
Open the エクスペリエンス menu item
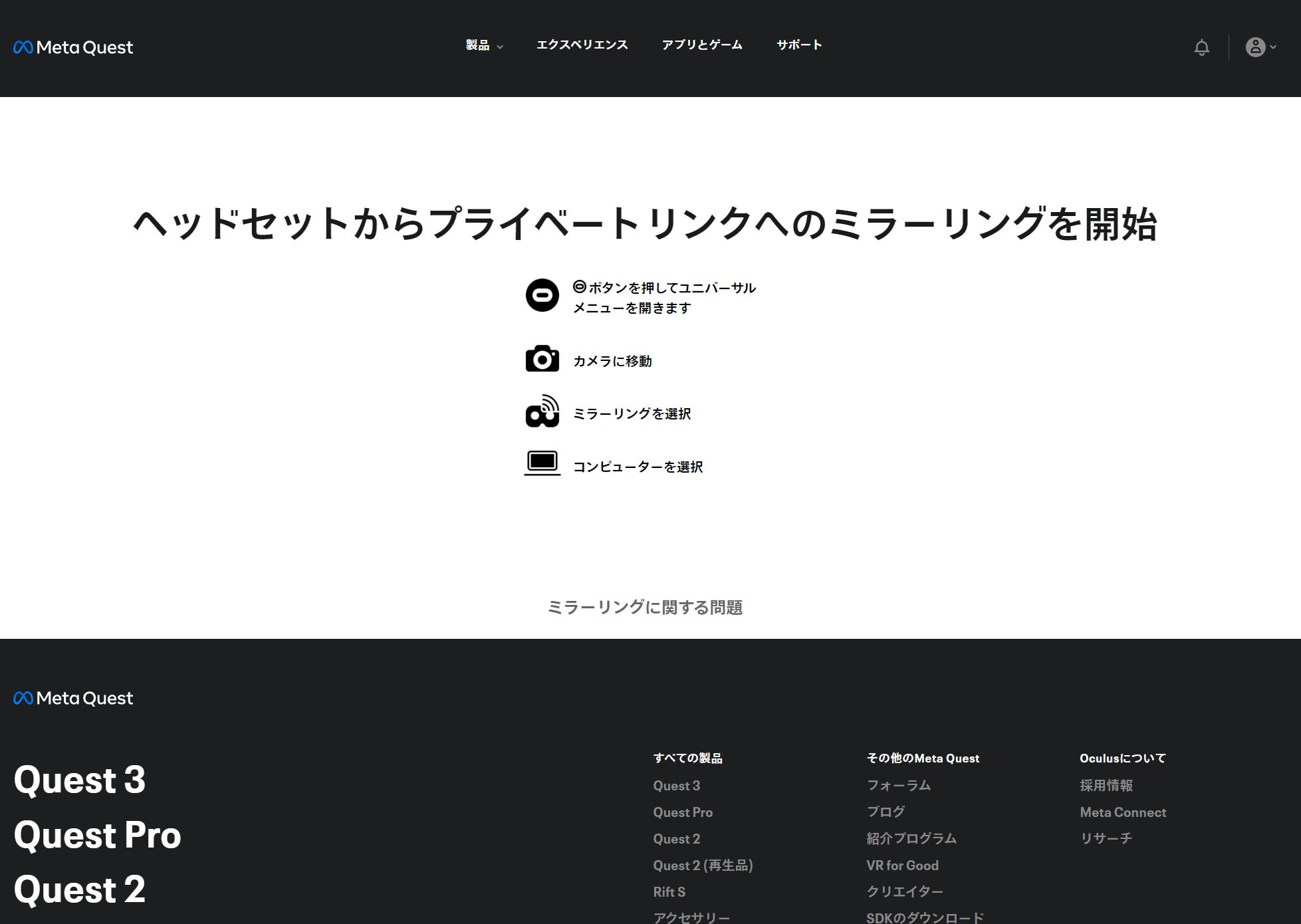pyautogui.click(x=582, y=45)
